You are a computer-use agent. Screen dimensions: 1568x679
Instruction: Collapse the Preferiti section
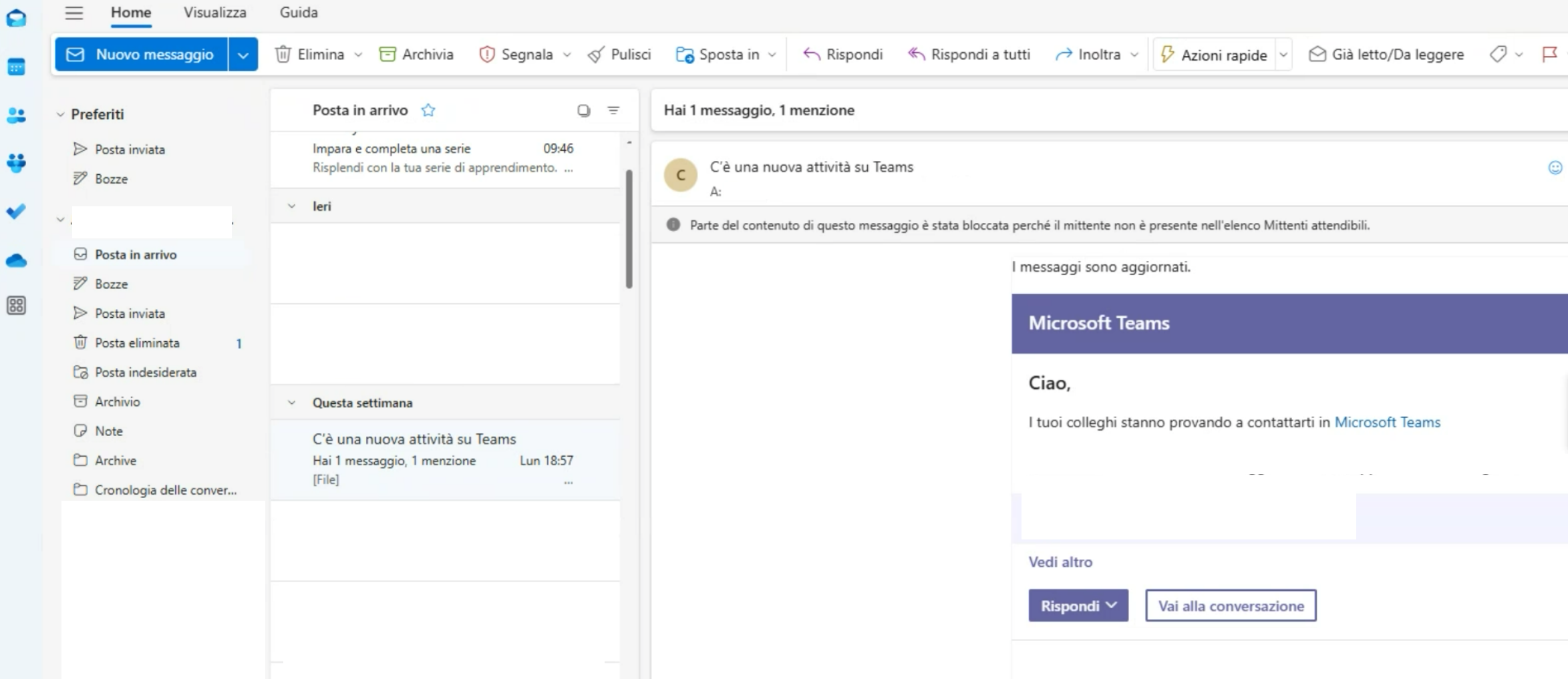coord(59,114)
